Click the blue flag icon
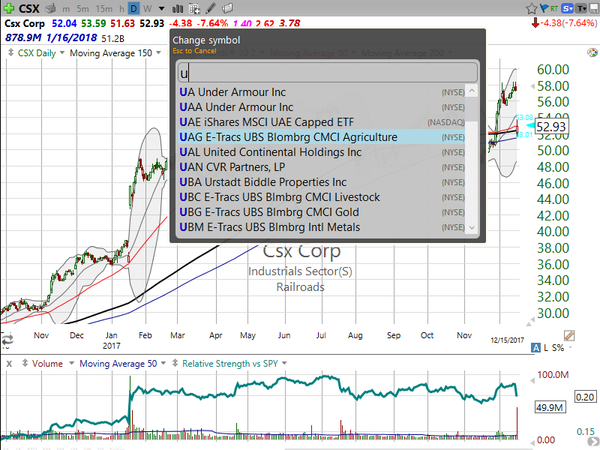 (544, 8)
